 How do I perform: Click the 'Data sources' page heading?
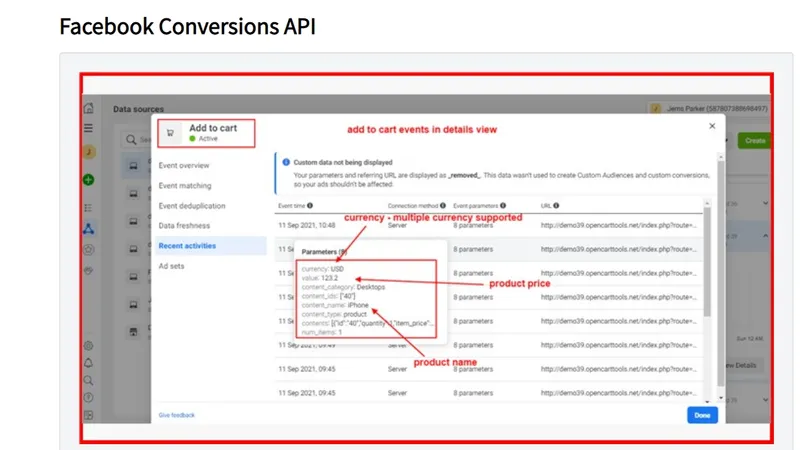[x=138, y=109]
